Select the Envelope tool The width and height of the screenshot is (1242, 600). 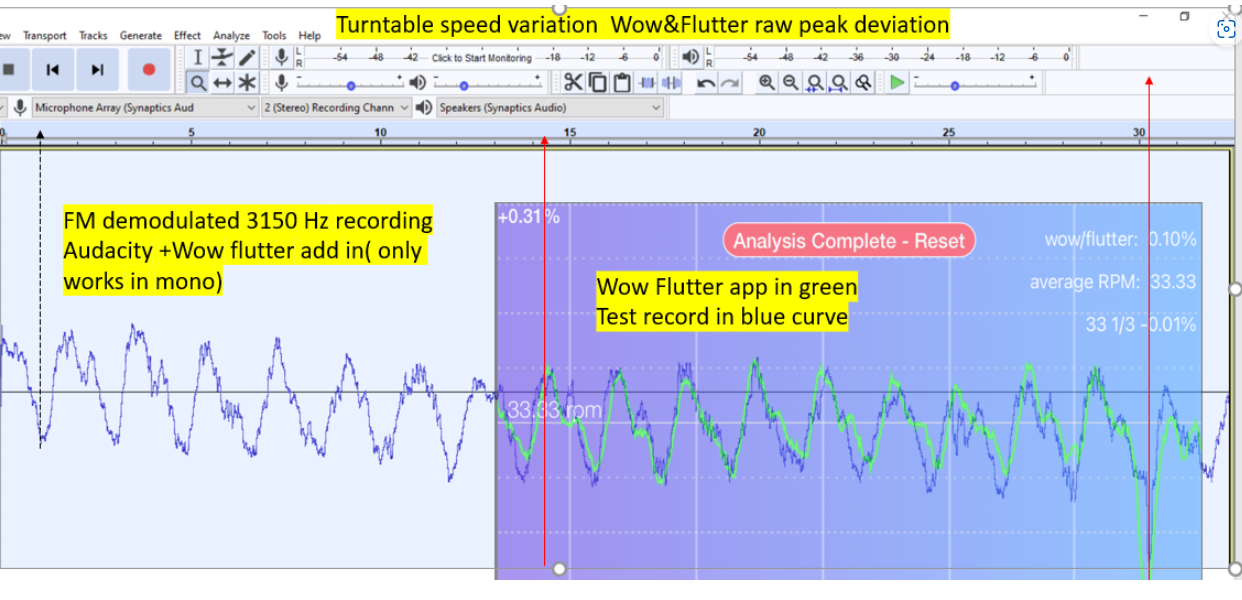[222, 58]
